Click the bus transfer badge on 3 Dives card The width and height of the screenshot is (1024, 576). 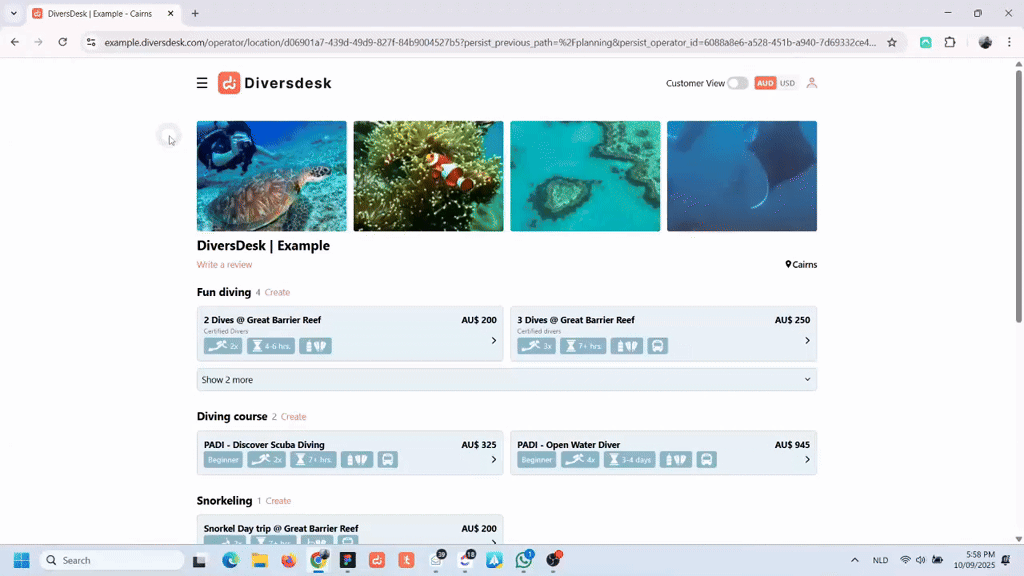pos(658,345)
